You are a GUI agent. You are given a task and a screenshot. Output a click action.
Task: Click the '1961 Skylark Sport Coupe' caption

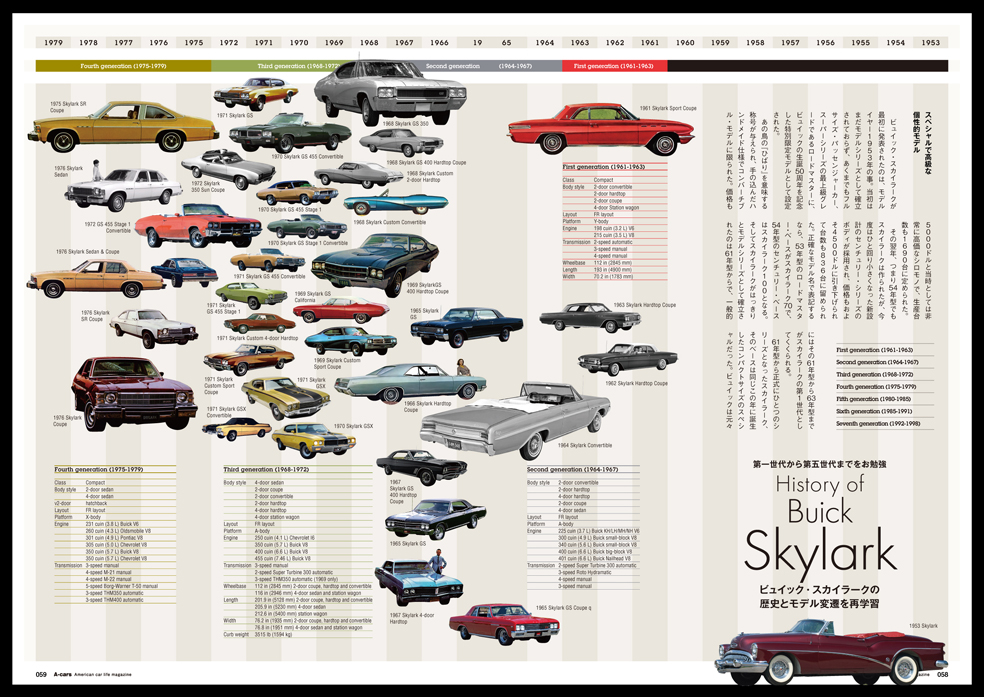[x=668, y=108]
